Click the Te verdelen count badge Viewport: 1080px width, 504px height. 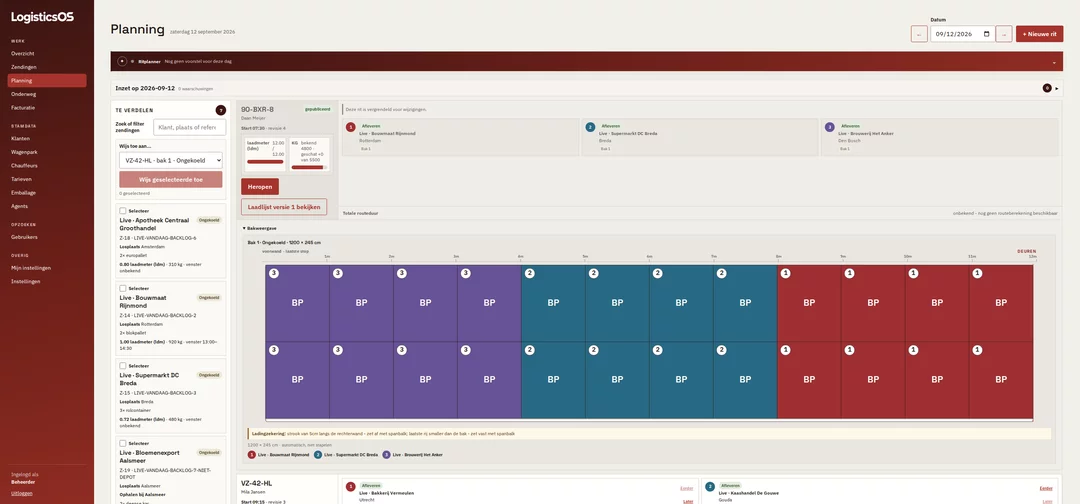tap(220, 110)
